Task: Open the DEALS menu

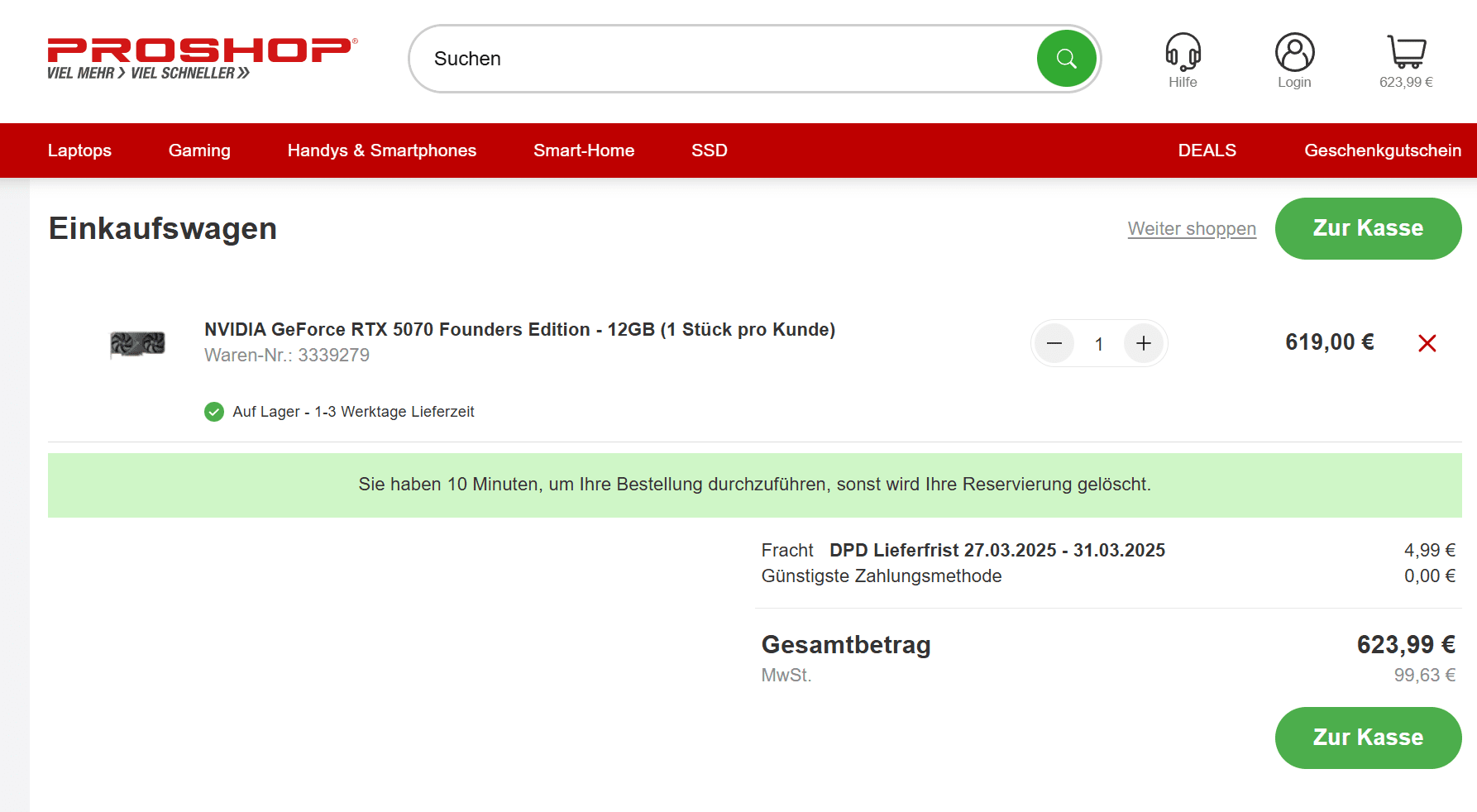Action: click(1207, 150)
